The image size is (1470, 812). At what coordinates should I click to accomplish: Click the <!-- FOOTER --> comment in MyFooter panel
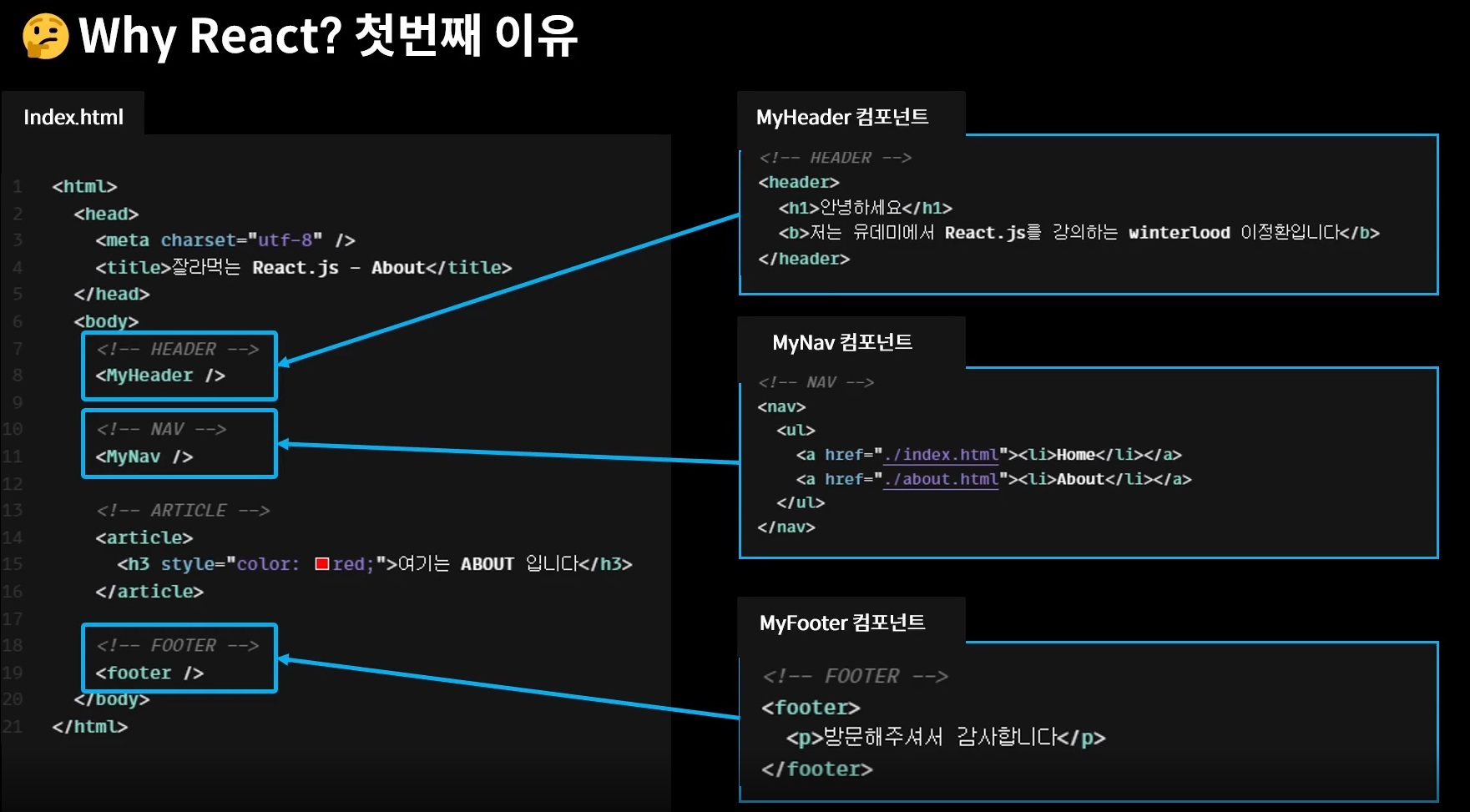tap(856, 676)
